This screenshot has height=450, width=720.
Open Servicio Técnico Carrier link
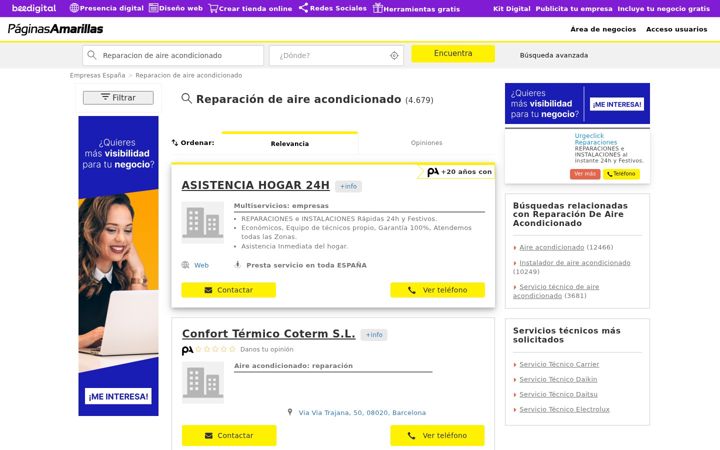coord(559,364)
